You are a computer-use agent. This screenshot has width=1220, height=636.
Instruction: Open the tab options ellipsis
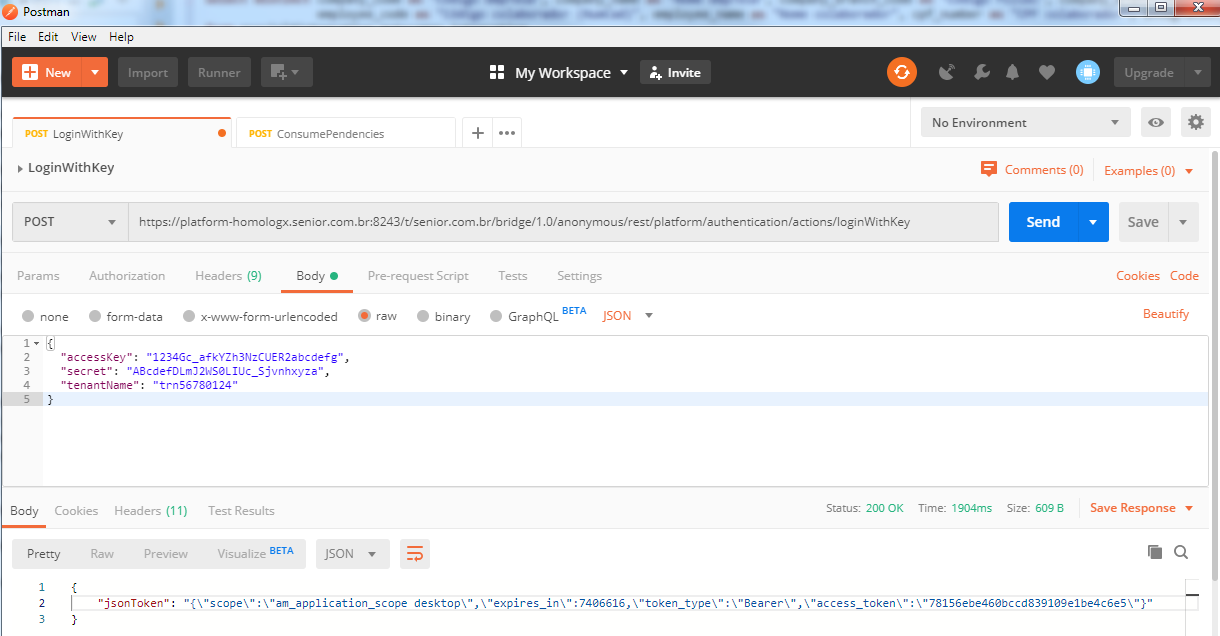pos(507,133)
